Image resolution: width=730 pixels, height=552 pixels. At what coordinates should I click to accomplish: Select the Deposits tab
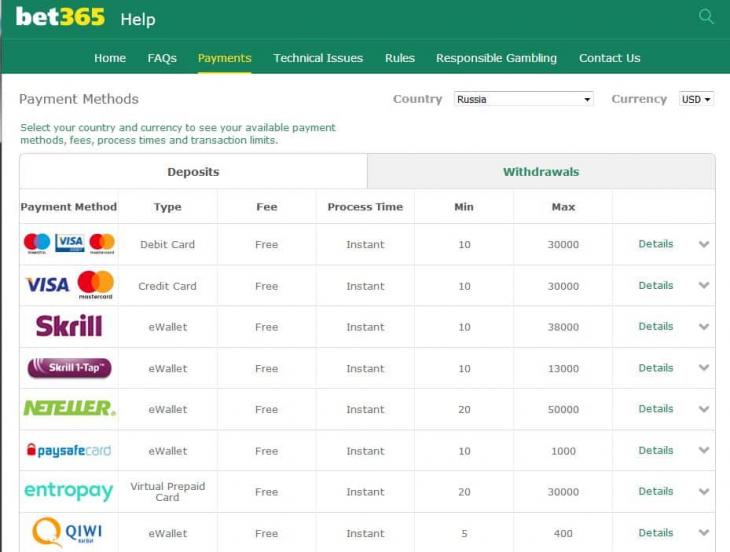pos(193,172)
